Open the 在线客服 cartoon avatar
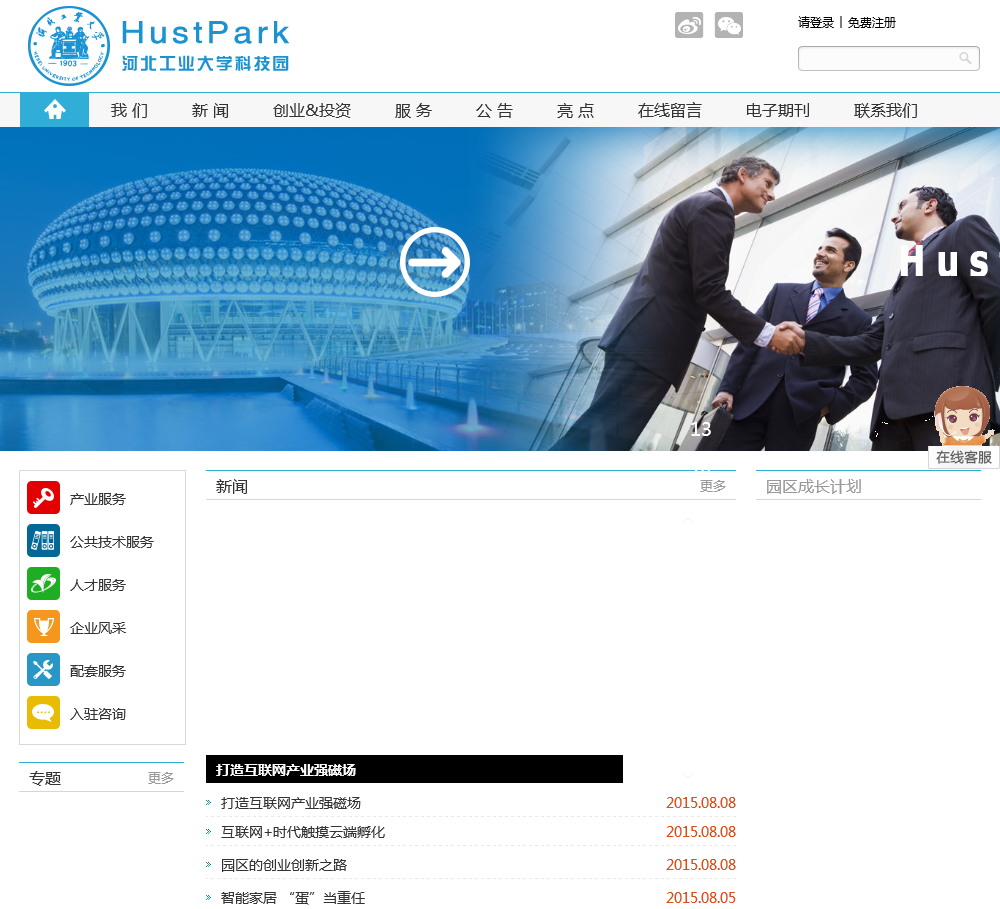The height and width of the screenshot is (909, 1000). [963, 416]
